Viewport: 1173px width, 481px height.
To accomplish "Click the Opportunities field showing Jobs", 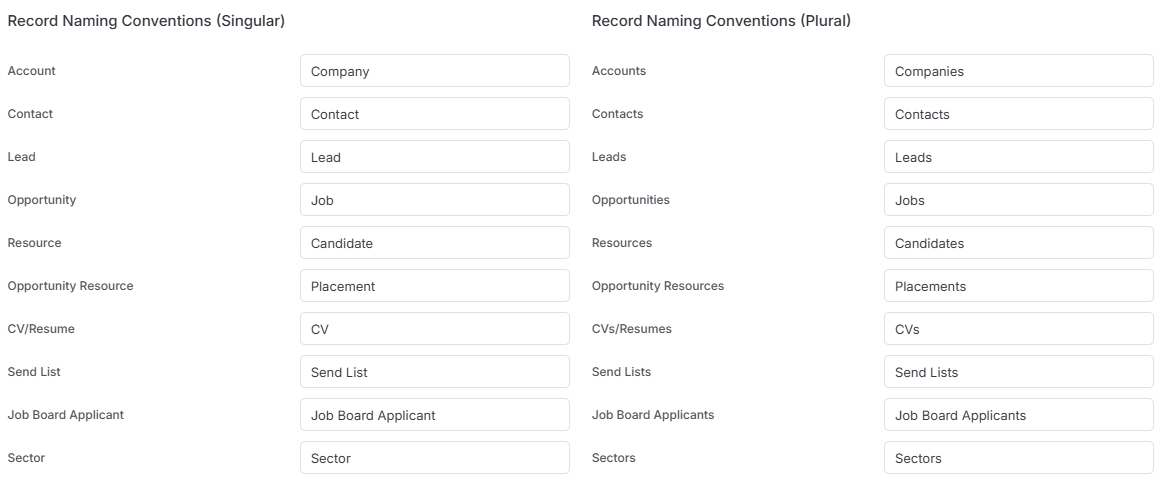I will coord(1019,200).
